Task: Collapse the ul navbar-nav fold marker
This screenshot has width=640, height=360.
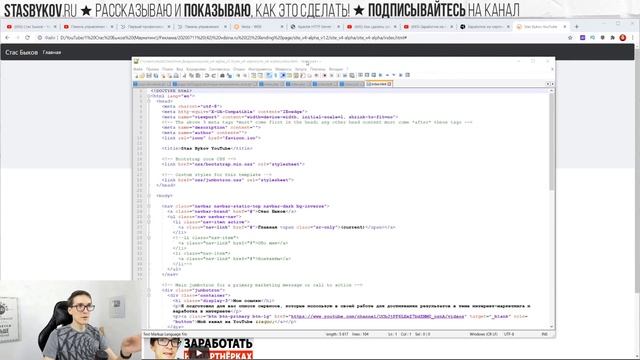Action: coord(149,217)
